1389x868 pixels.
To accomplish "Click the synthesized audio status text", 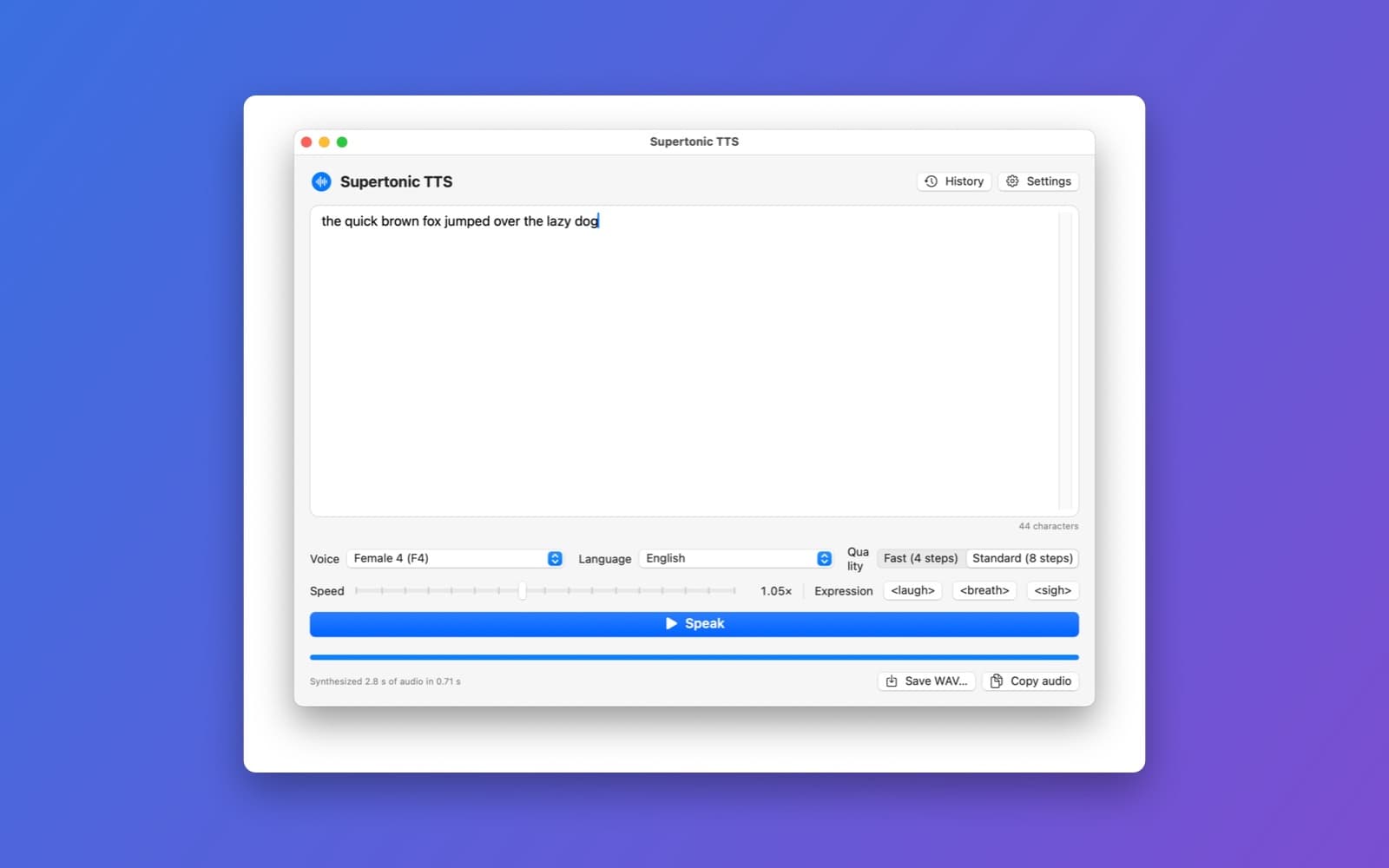I will pyautogui.click(x=385, y=681).
